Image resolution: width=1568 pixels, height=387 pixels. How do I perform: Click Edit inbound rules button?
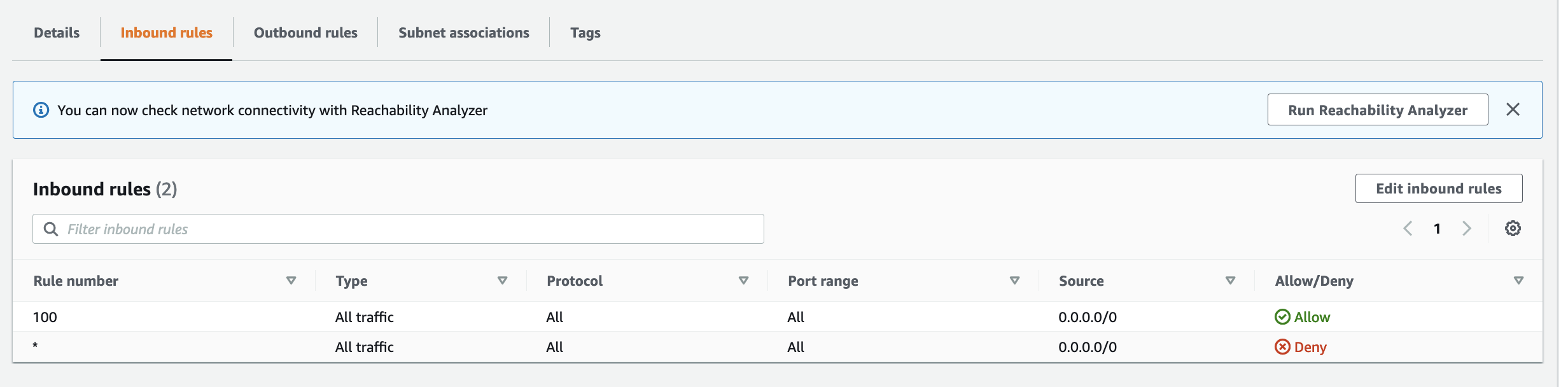pos(1438,188)
